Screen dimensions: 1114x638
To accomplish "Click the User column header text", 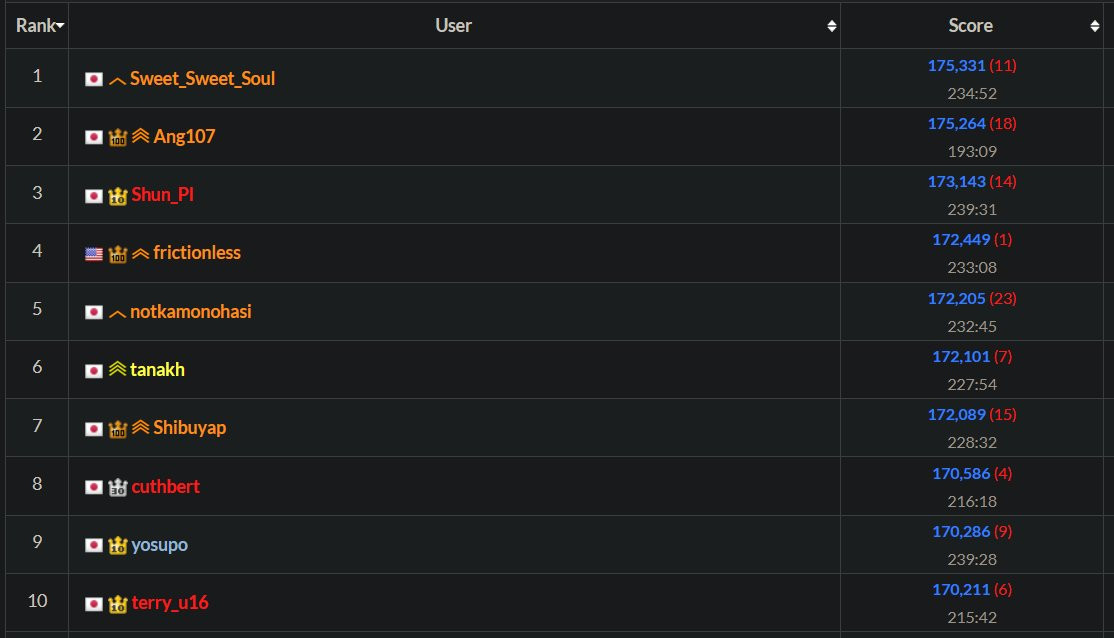I will [x=454, y=26].
